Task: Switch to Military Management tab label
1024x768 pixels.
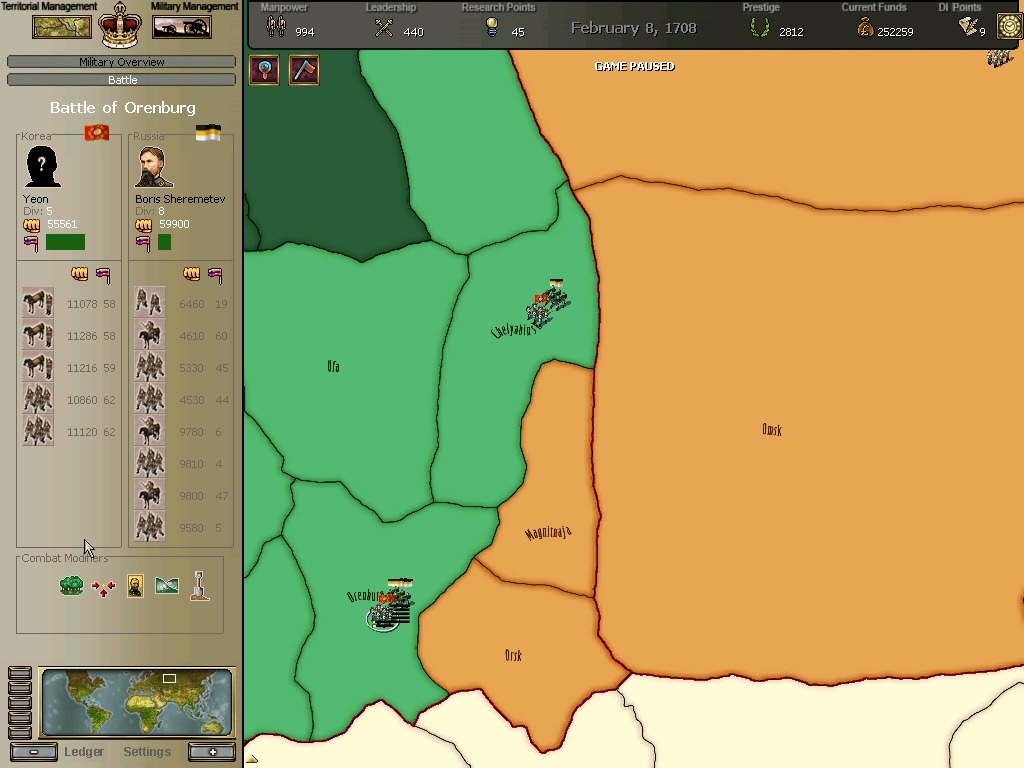Action: pos(195,7)
